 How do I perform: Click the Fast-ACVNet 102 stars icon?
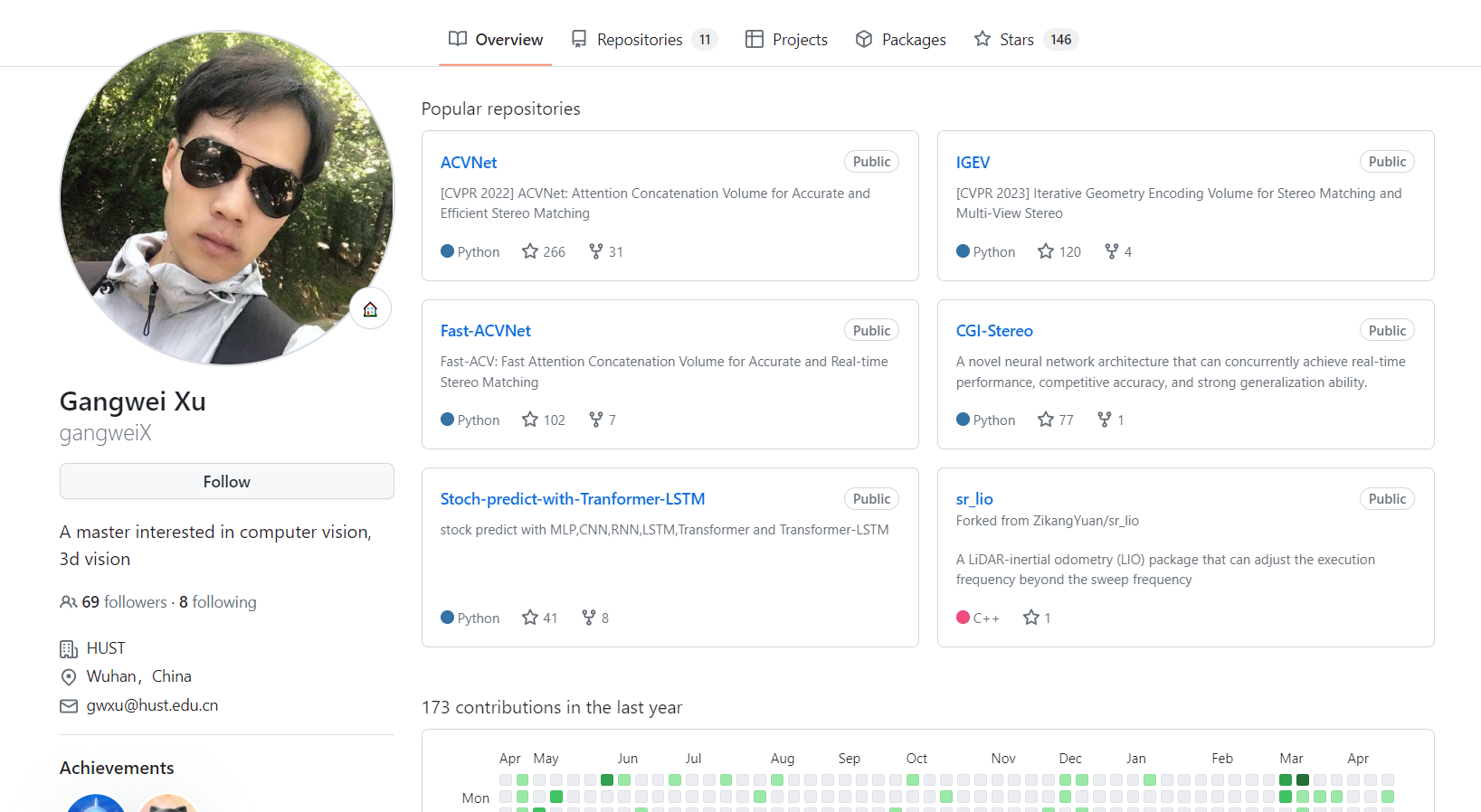coord(530,420)
